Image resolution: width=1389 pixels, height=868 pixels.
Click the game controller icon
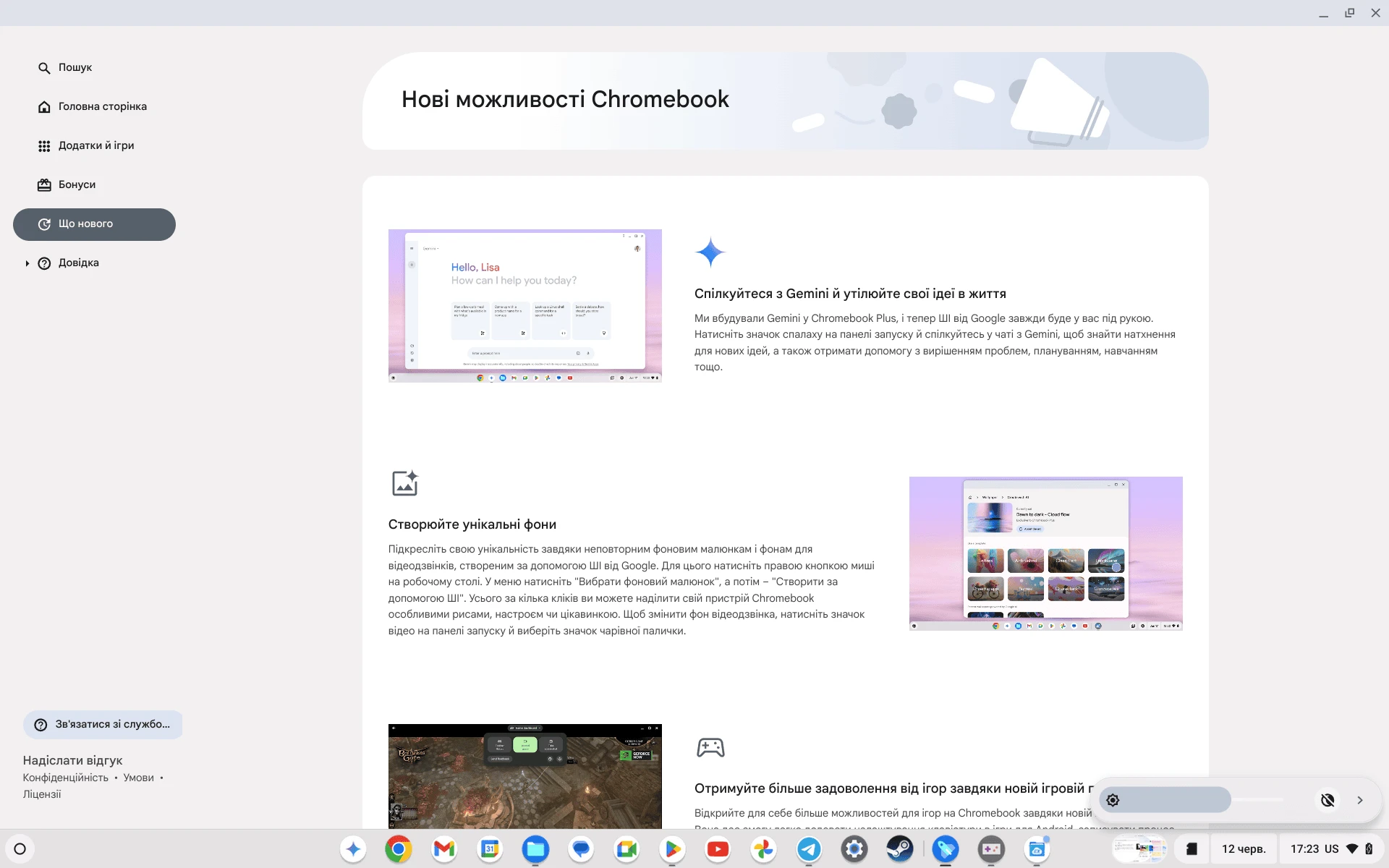coord(710,747)
